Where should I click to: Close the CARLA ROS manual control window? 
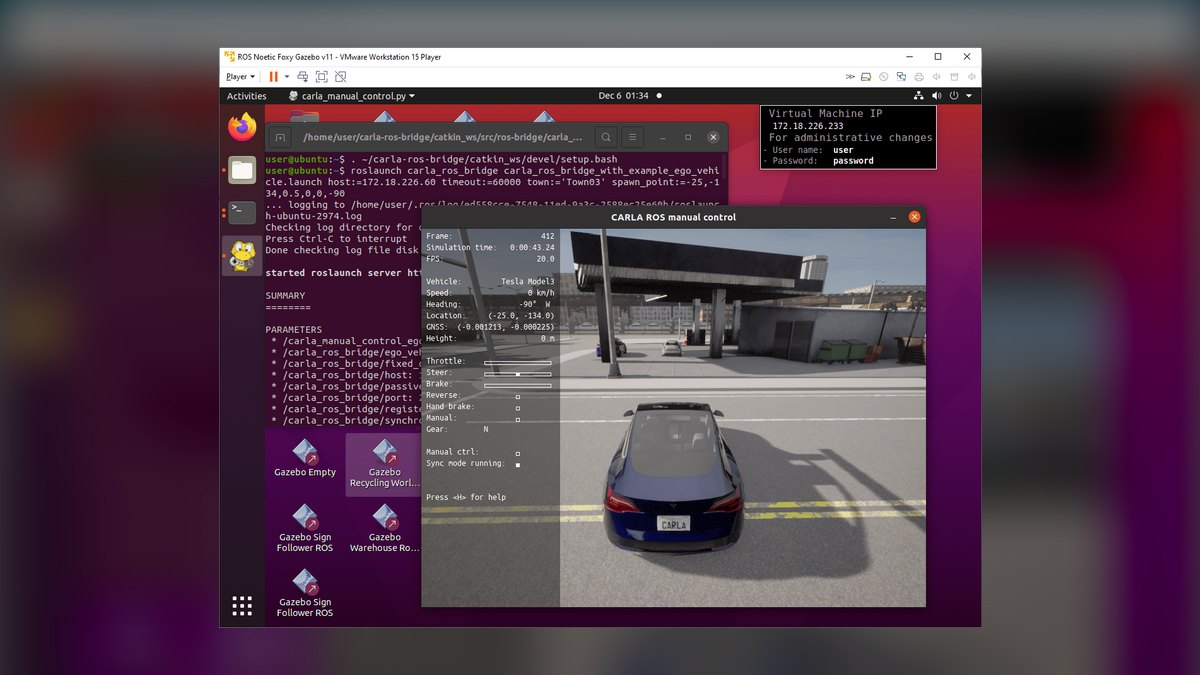(914, 217)
